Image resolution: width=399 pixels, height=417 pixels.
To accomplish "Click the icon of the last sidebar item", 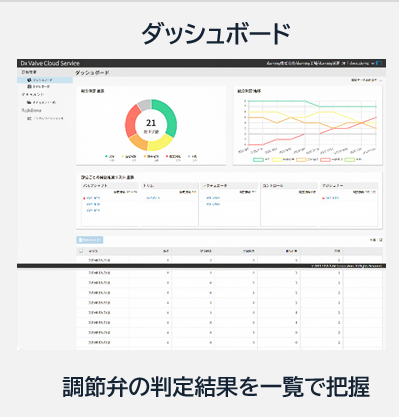I will coord(29,118).
